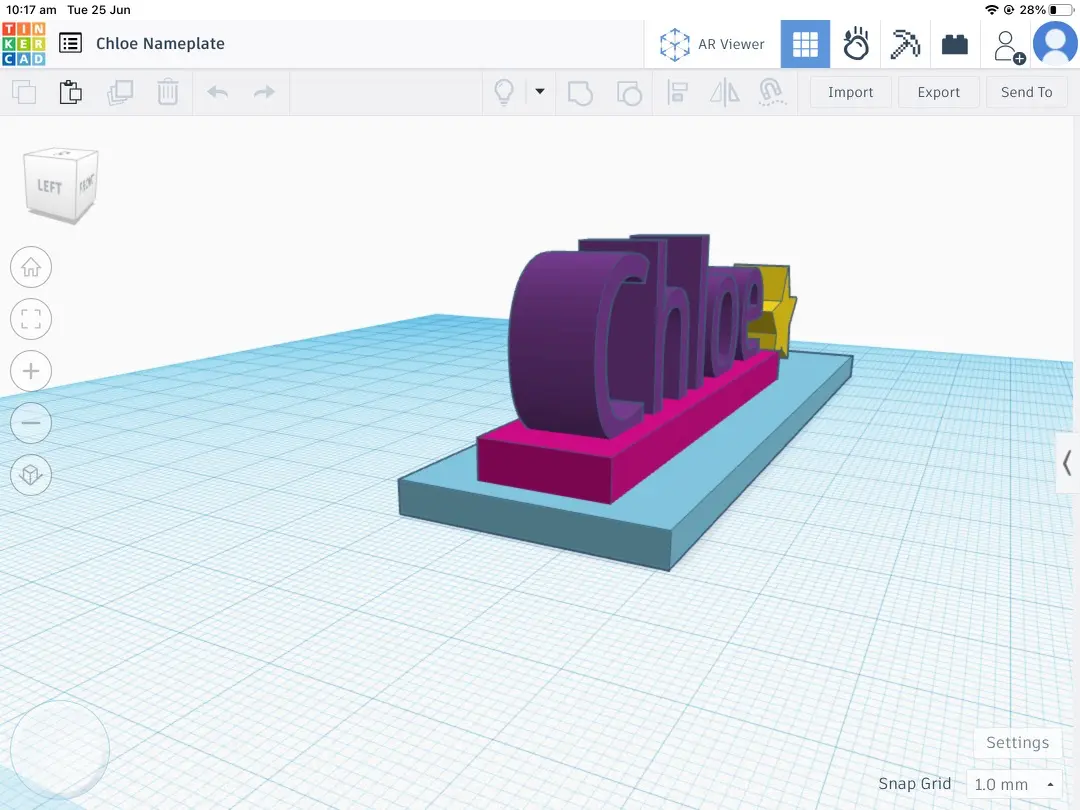Toggle show all lightbulb
1080x810 pixels.
(504, 92)
